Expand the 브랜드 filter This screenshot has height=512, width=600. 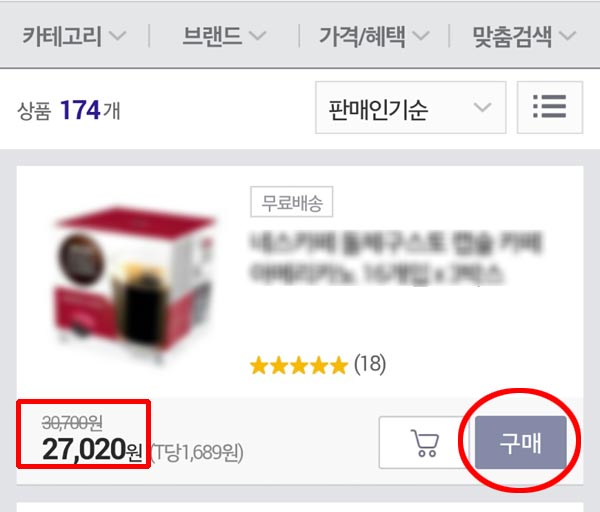(224, 36)
